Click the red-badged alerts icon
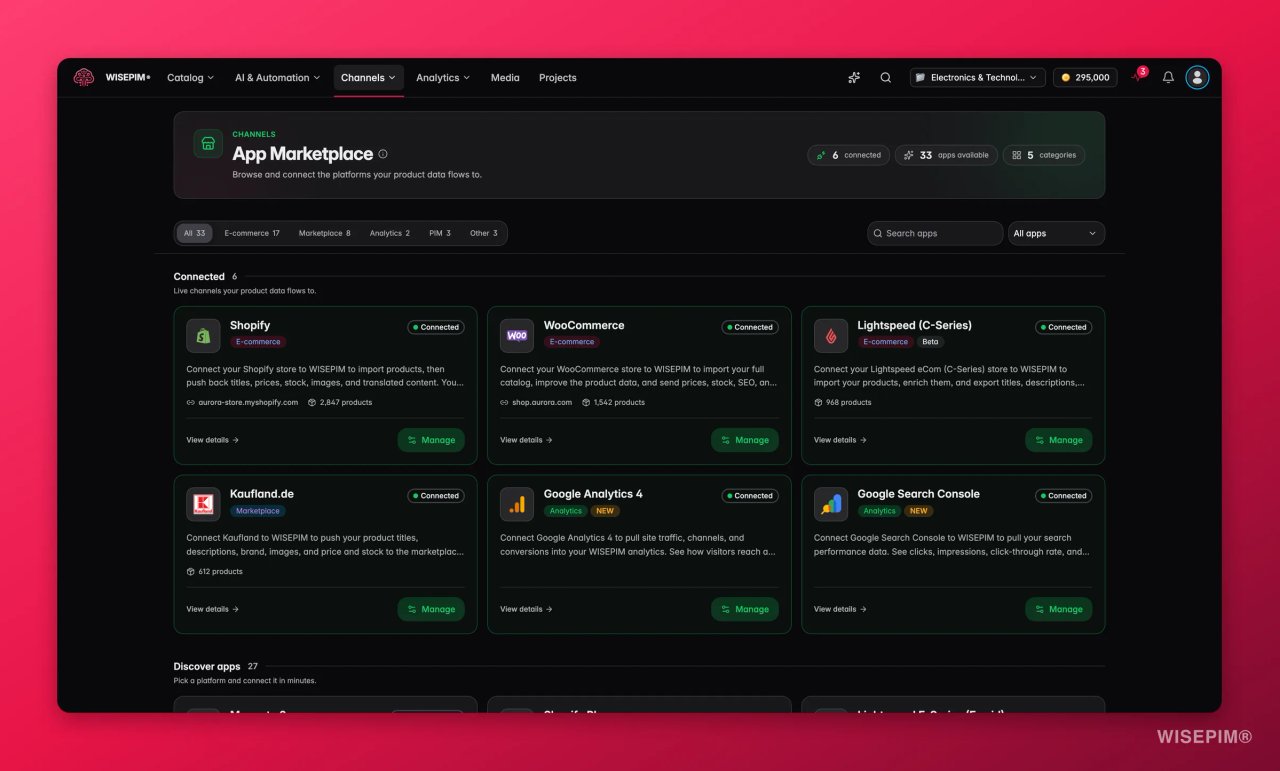 tap(1138, 76)
